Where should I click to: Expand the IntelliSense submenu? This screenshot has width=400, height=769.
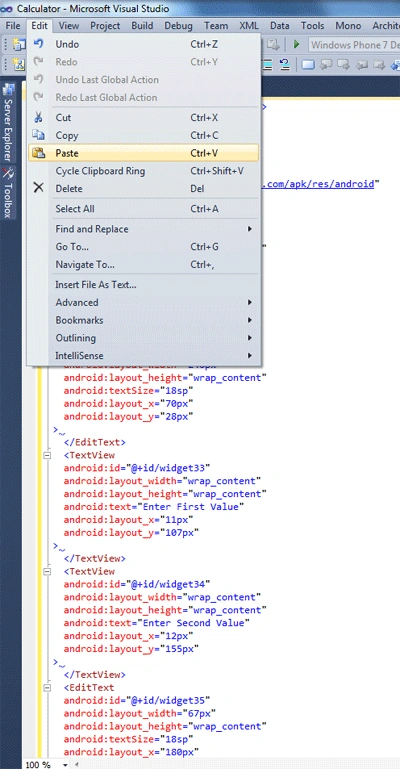[144, 356]
